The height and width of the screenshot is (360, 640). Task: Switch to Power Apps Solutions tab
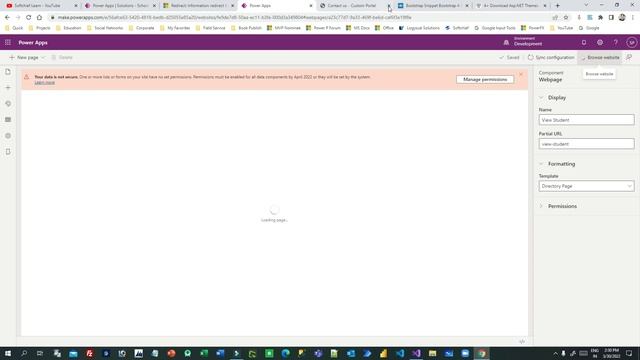pos(120,6)
